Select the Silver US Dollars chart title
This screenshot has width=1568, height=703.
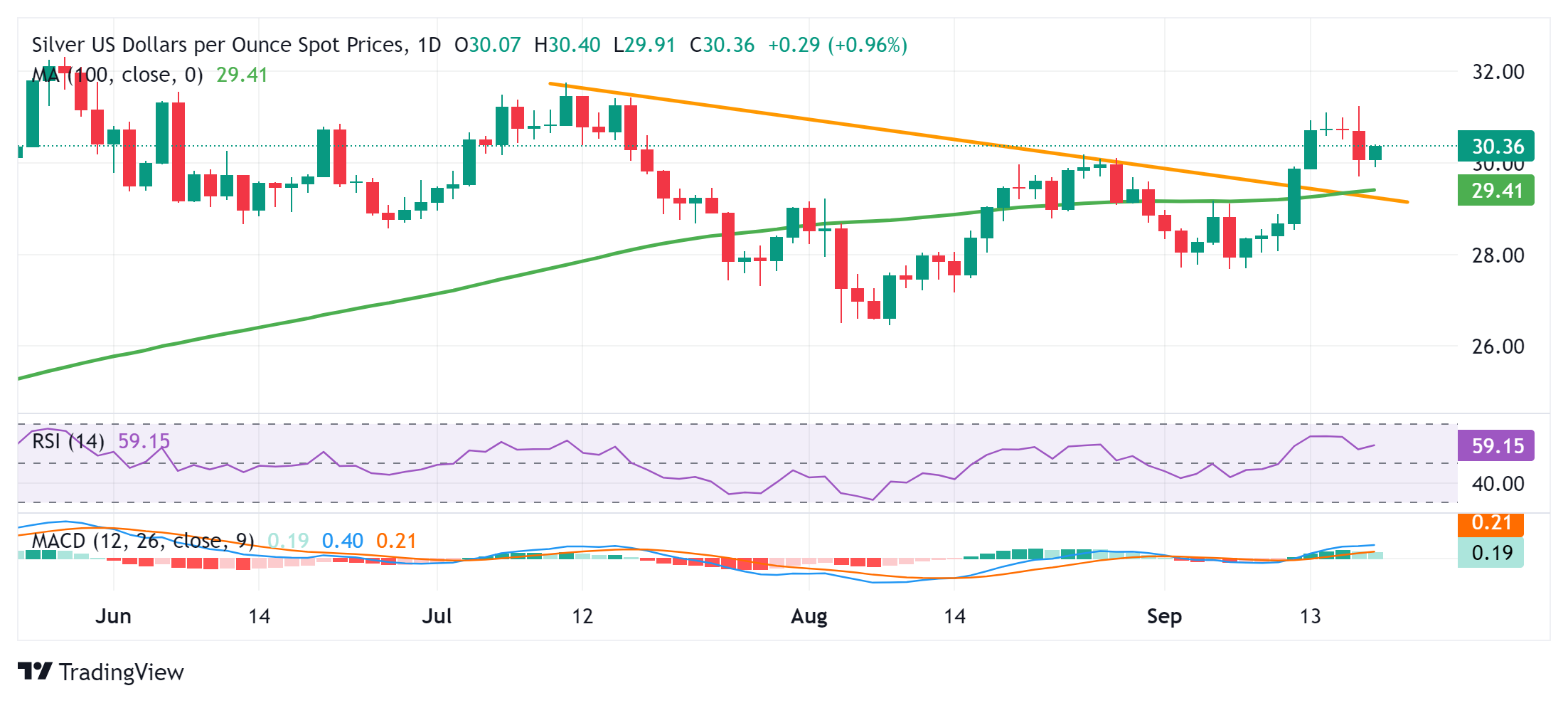click(219, 45)
